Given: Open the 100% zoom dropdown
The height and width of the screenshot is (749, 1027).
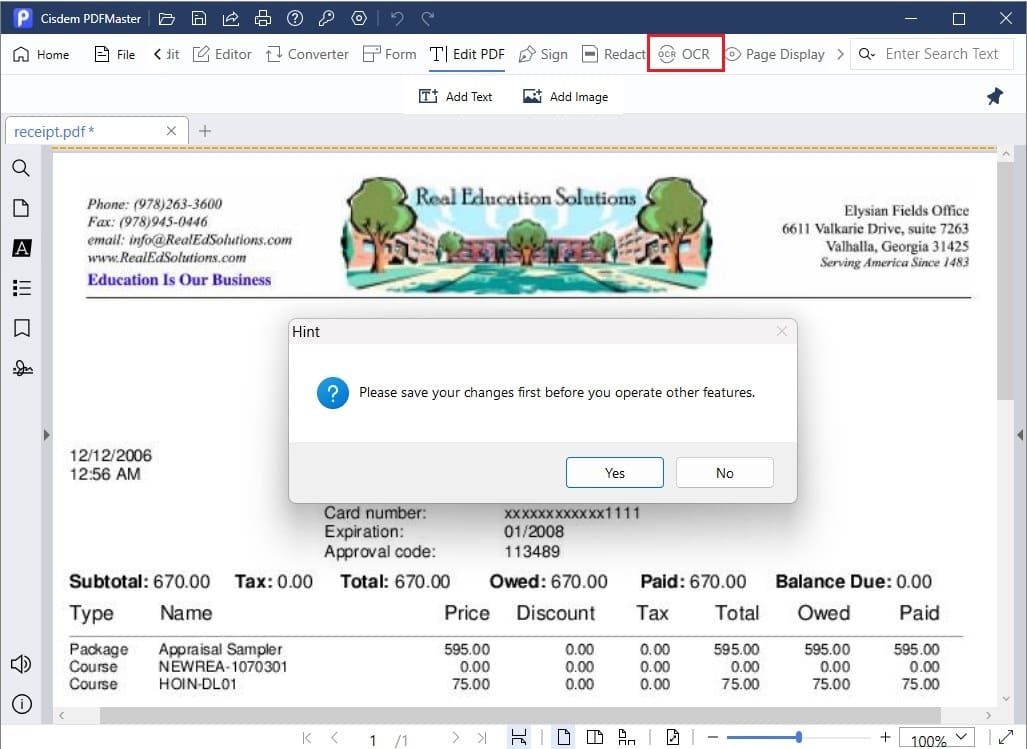Looking at the screenshot, I should pos(937,739).
